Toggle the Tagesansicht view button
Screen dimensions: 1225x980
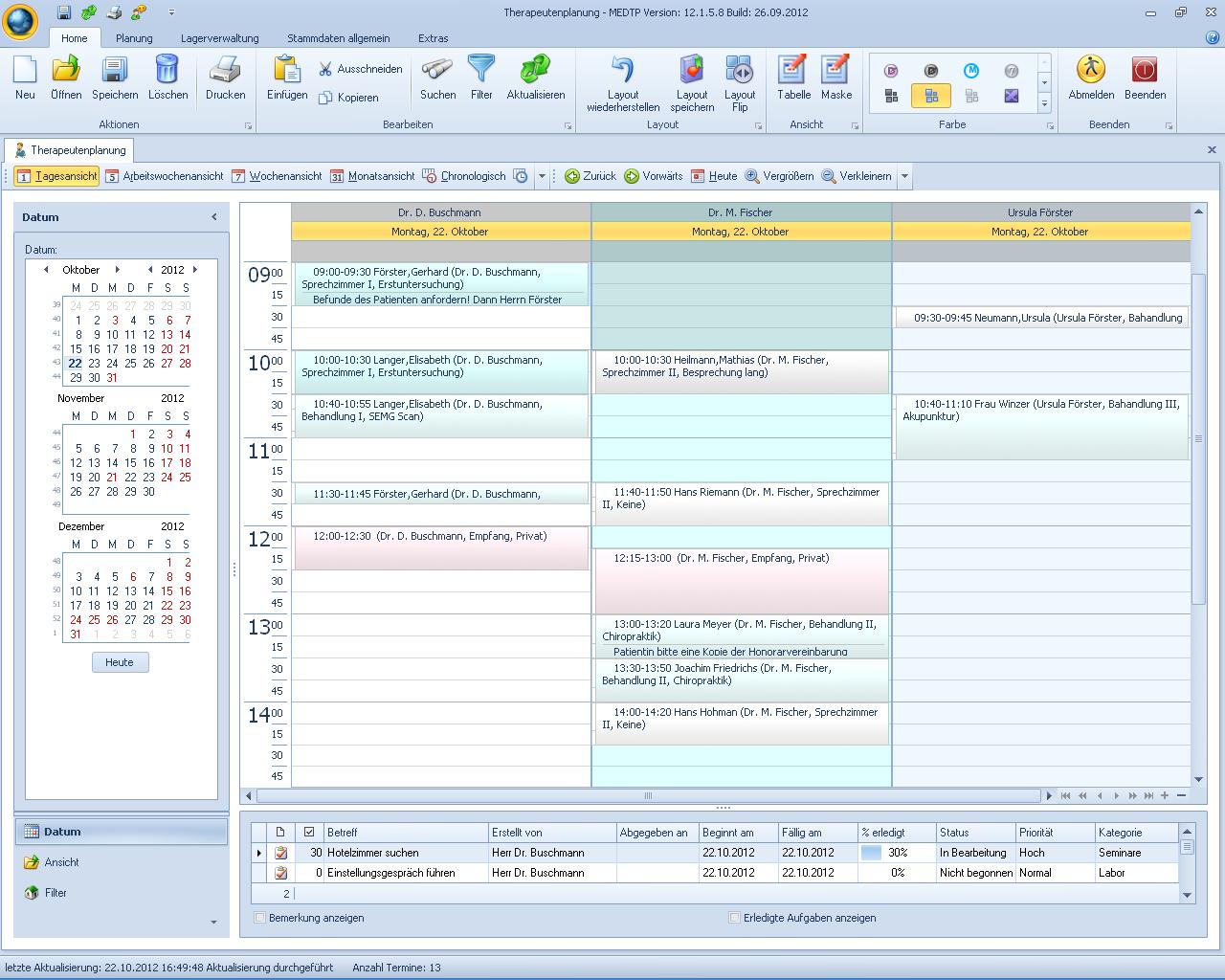tap(57, 176)
